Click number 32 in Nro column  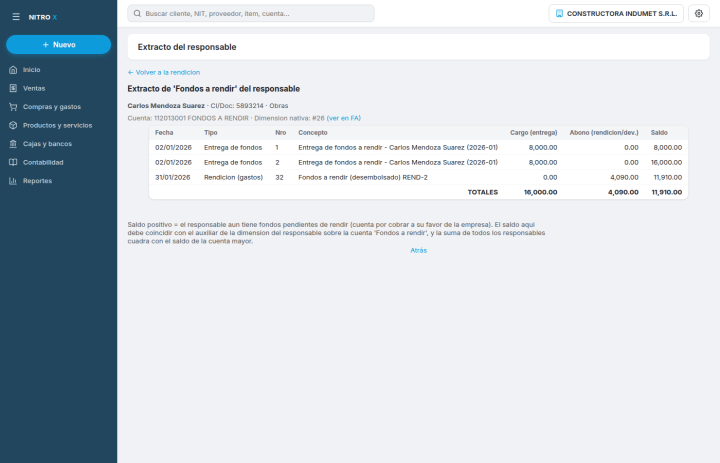(x=279, y=177)
